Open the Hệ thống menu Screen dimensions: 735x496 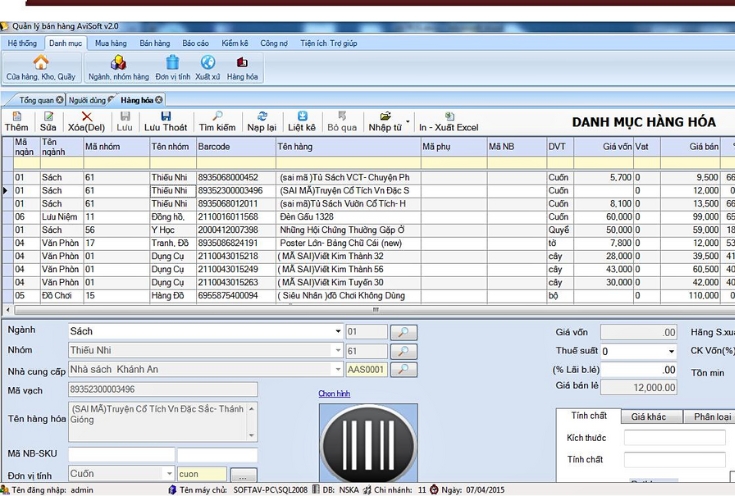click(x=22, y=43)
